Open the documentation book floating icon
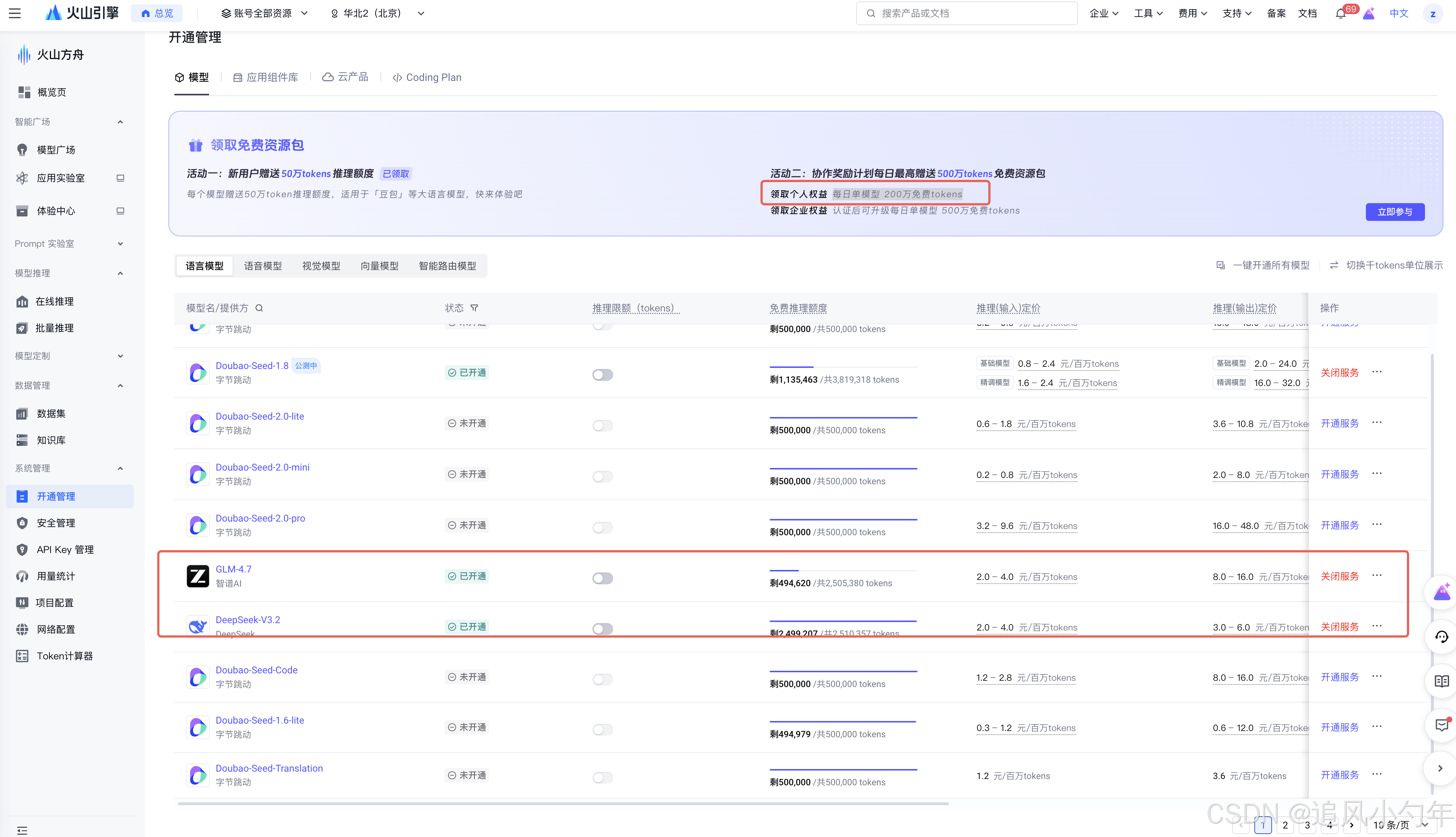Image resolution: width=1456 pixels, height=837 pixels. [x=1441, y=681]
